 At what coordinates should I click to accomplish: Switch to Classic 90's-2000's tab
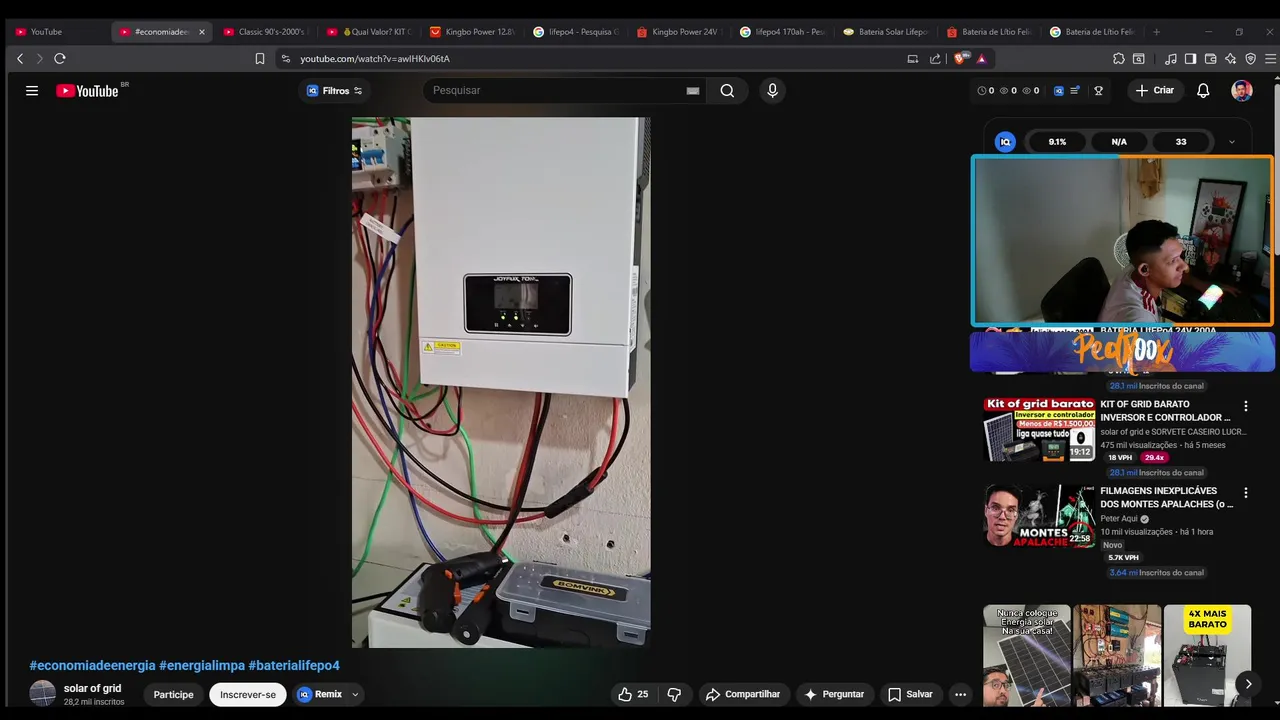point(265,32)
